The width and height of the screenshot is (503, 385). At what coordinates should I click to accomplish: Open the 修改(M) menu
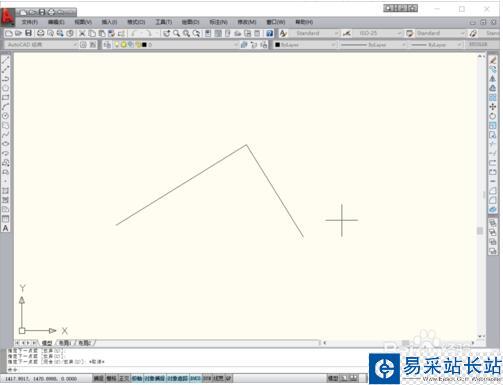[247, 22]
